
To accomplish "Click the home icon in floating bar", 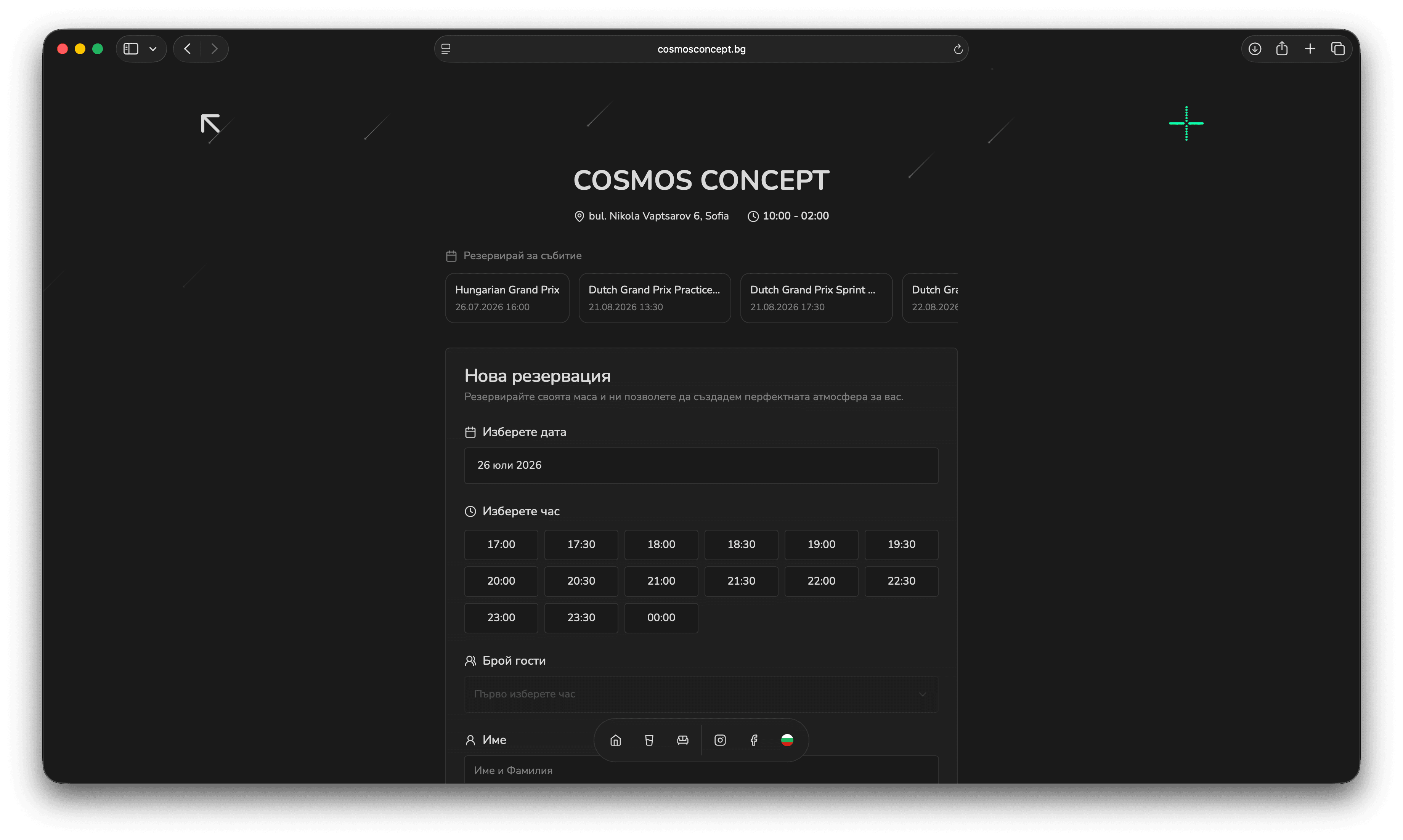I will click(x=615, y=741).
